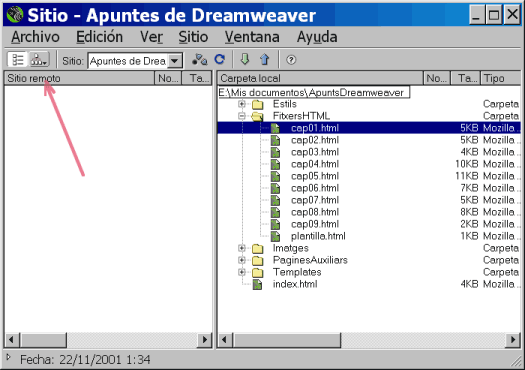Open the Ventana menu
Viewport: 525px width, 370px height.
click(x=252, y=37)
